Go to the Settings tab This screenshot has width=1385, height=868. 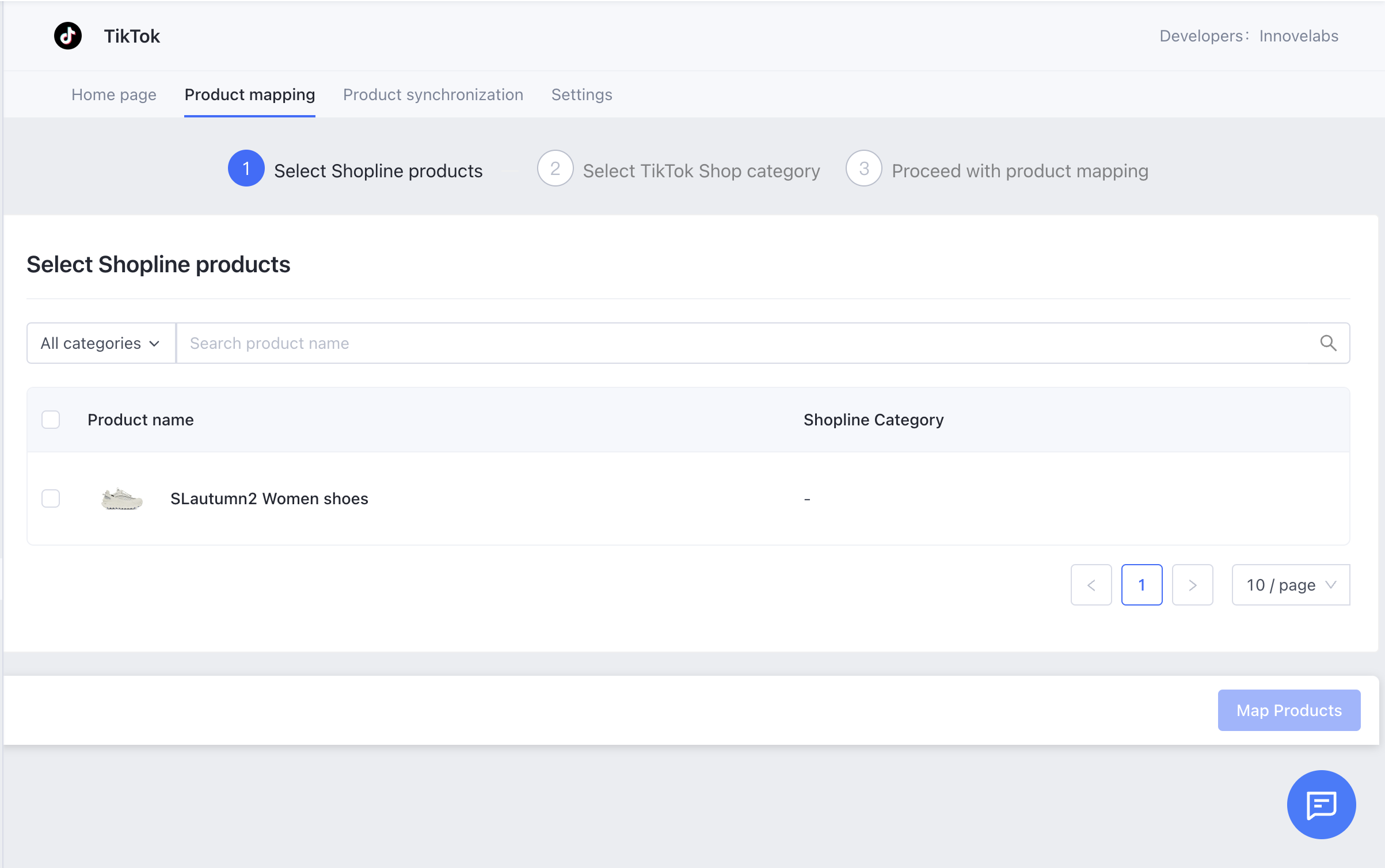(x=581, y=94)
